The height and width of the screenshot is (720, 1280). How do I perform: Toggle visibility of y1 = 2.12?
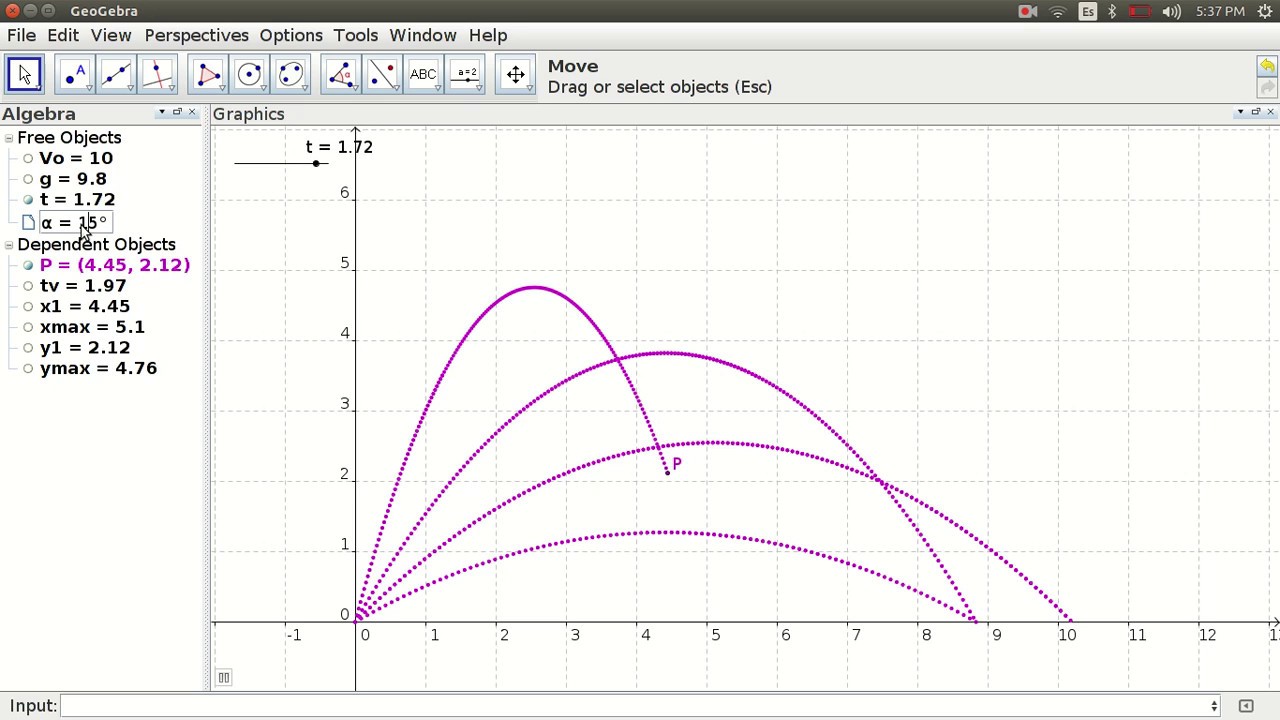pos(28,348)
